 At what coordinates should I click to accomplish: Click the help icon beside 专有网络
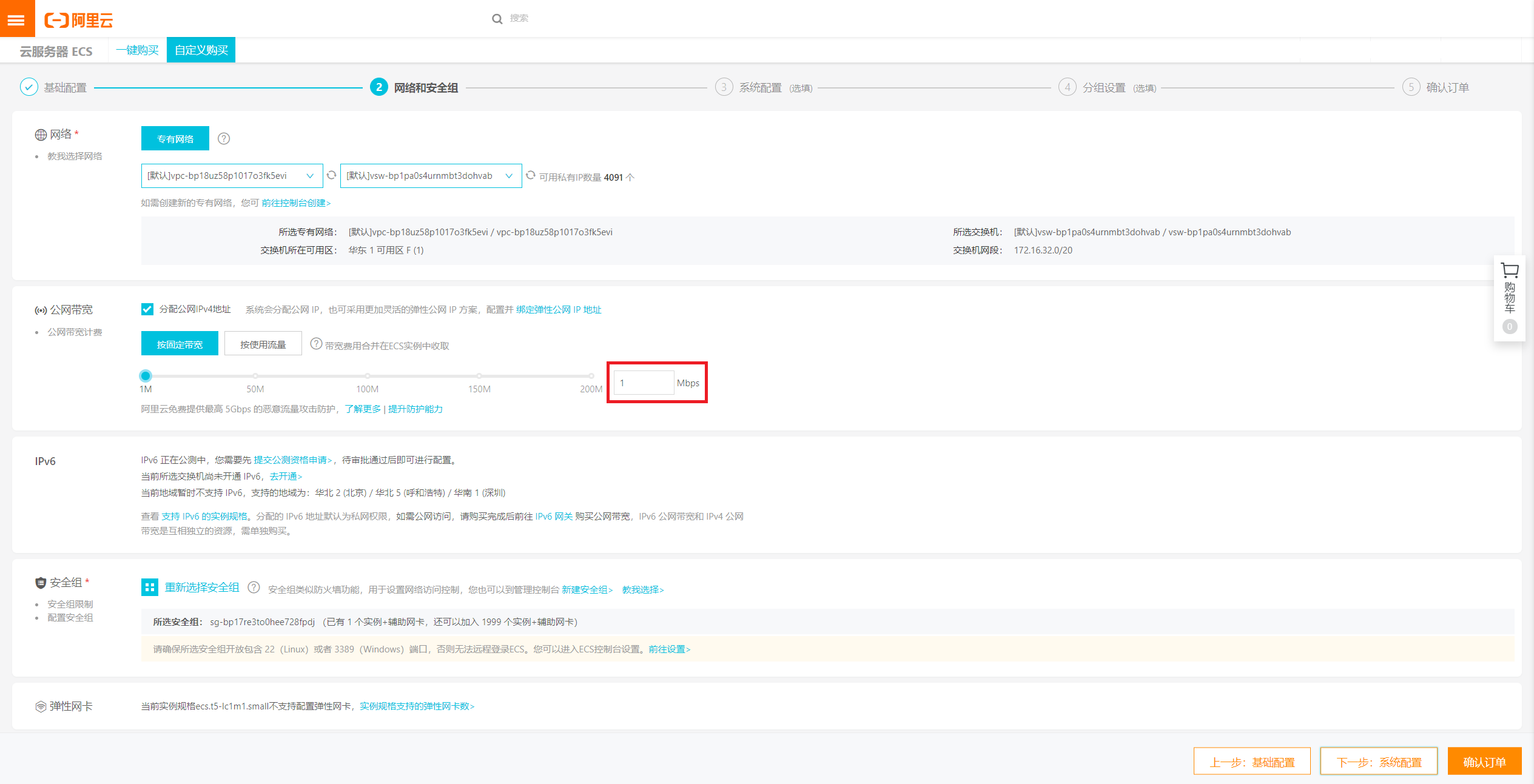tap(224, 139)
